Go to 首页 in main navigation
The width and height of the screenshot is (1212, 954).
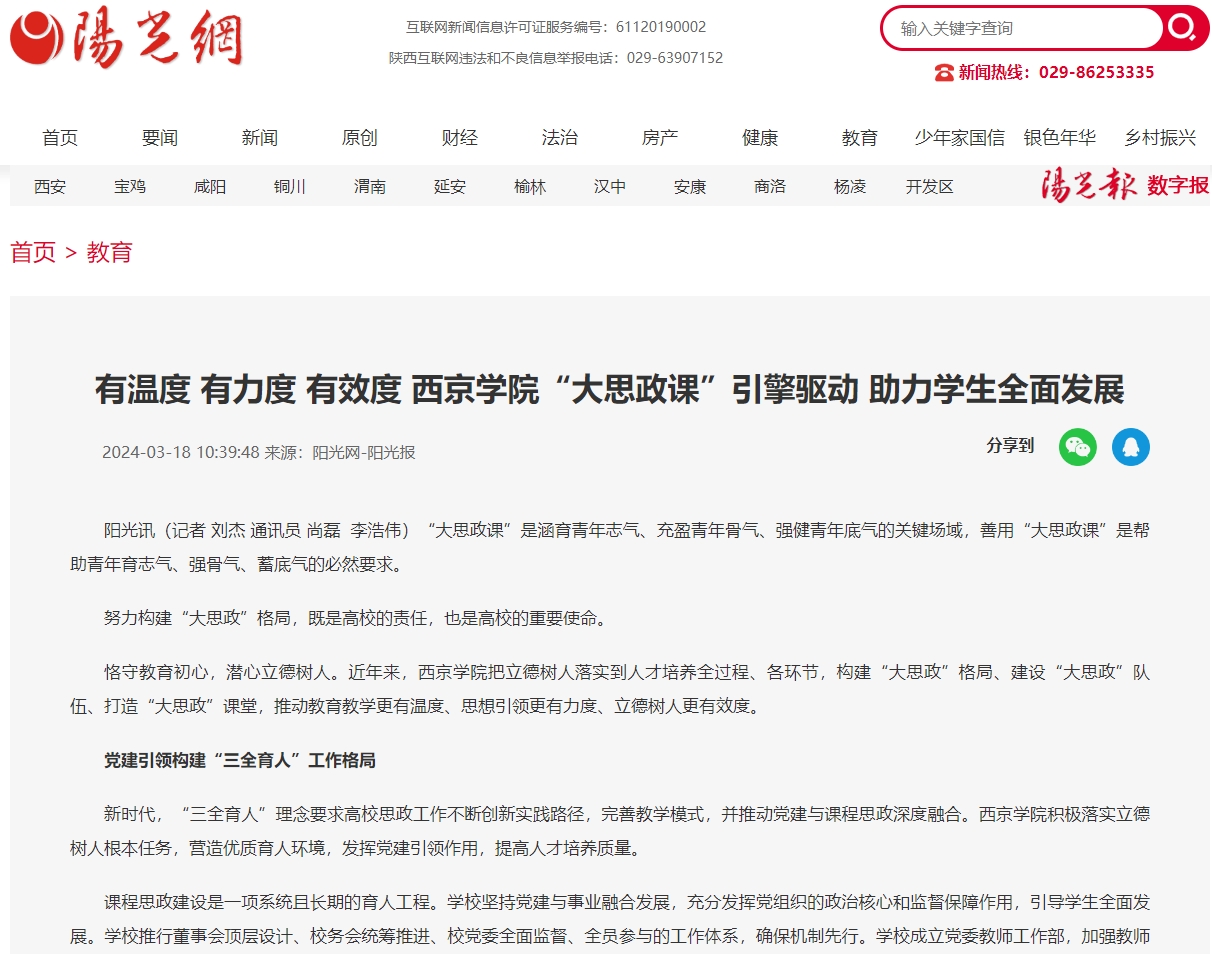tap(60, 138)
